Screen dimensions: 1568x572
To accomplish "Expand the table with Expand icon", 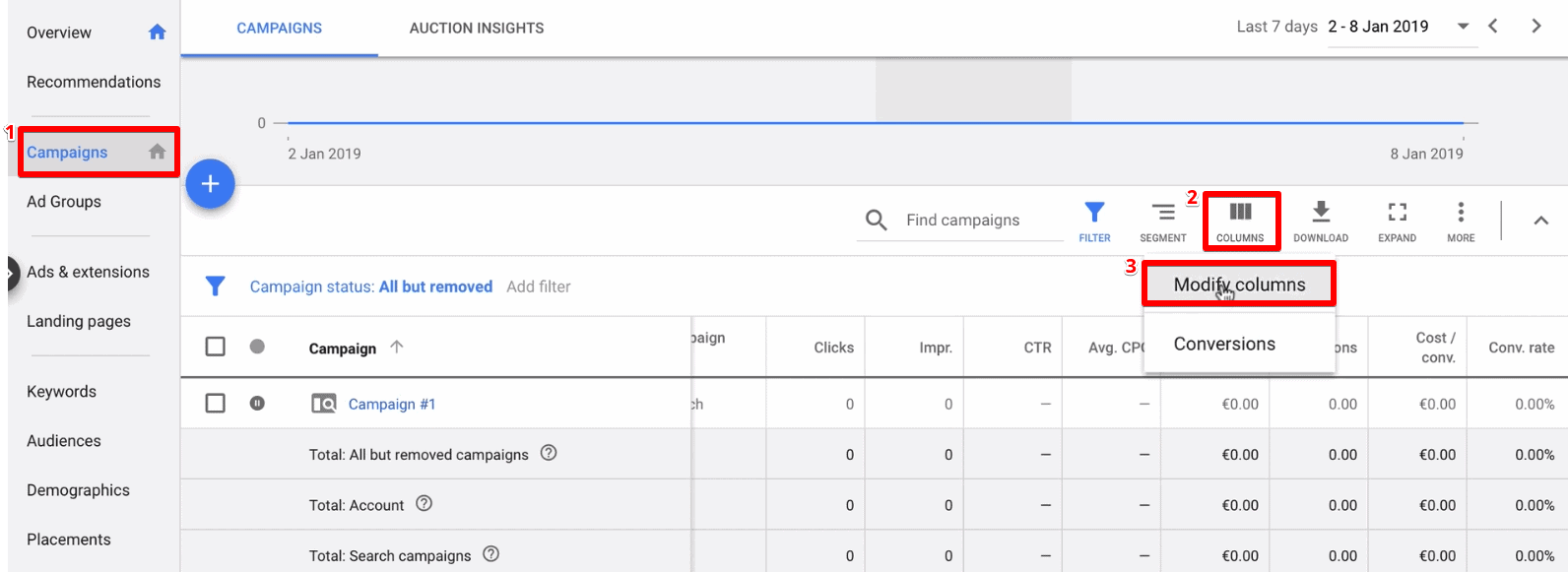I will [x=1397, y=222].
